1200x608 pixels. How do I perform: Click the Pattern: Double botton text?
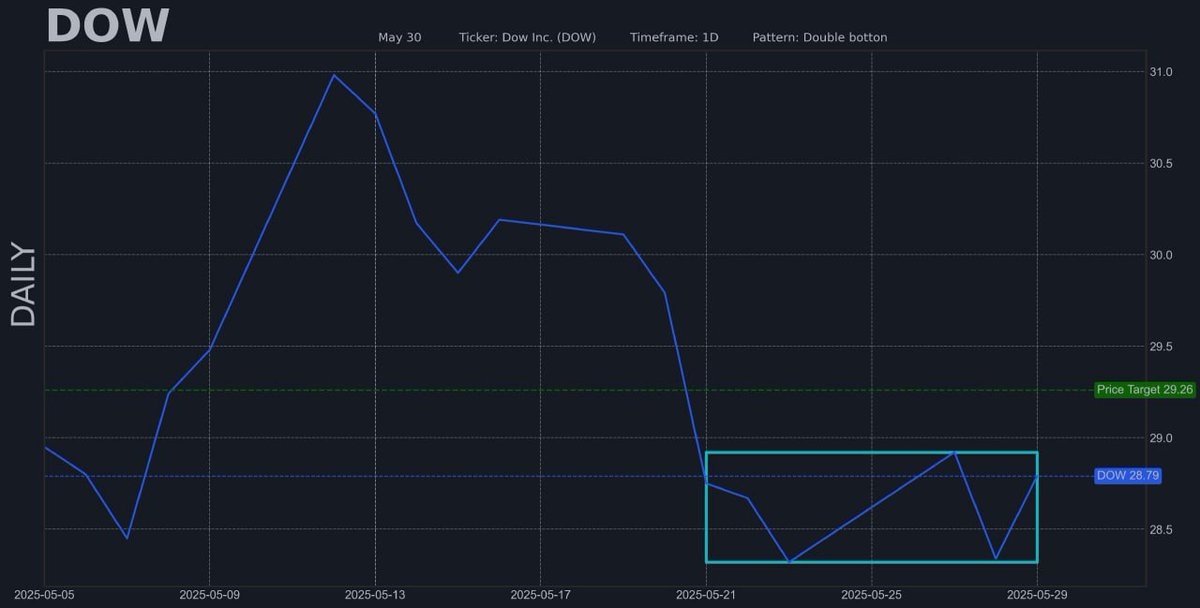(x=820, y=37)
